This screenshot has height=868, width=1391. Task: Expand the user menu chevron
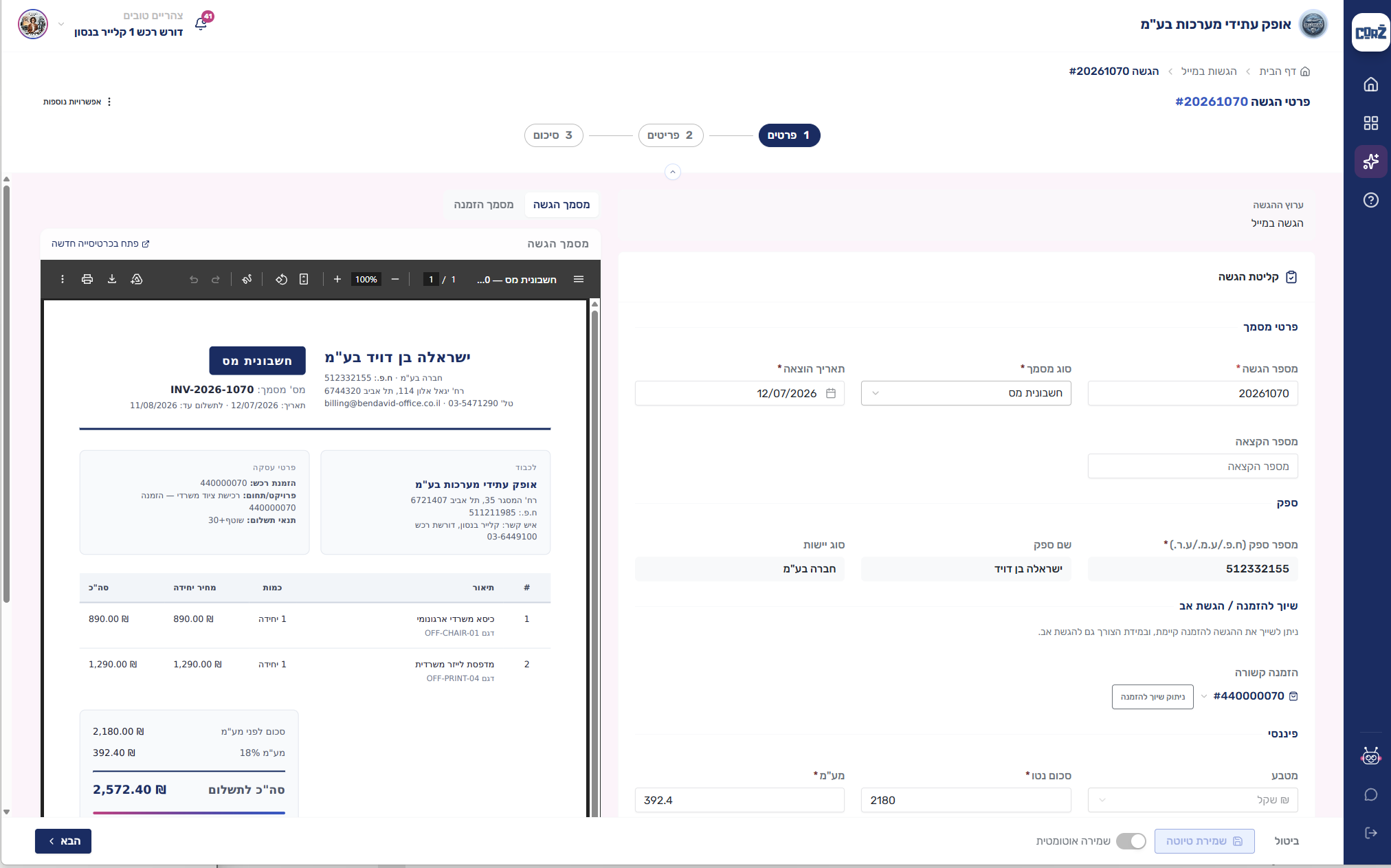click(61, 24)
